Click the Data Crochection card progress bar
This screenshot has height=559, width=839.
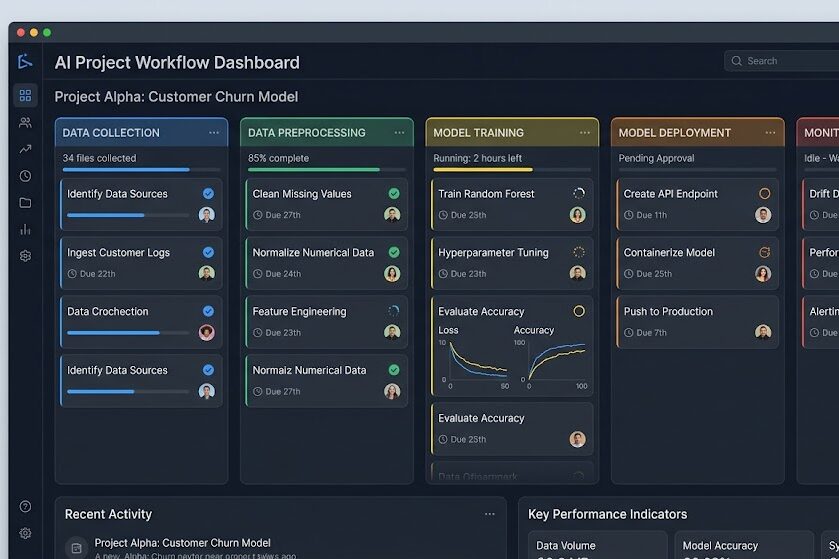click(128, 333)
